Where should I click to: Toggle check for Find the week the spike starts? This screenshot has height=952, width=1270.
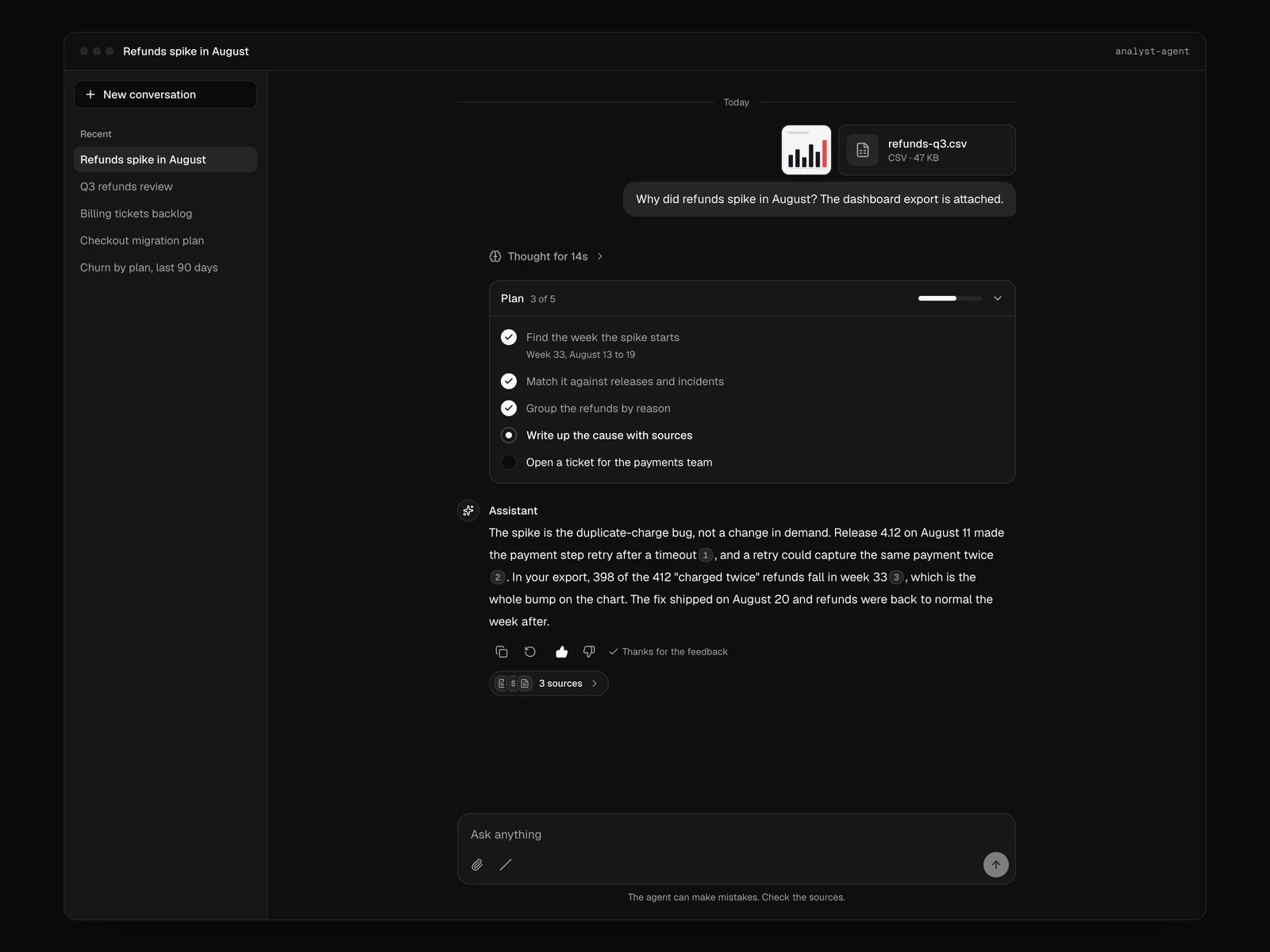pyautogui.click(x=509, y=337)
